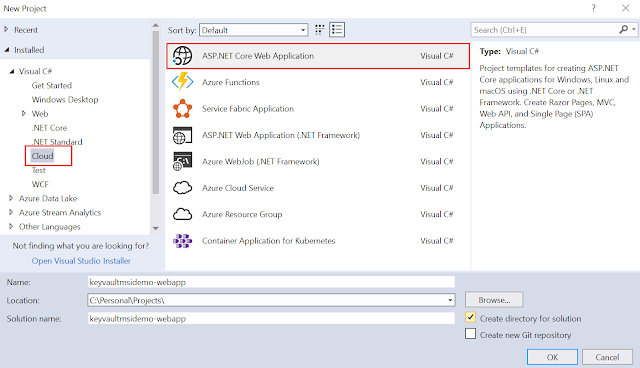The width and height of the screenshot is (640, 368).
Task: Click the ASP.NET Web Application (.NET Framework) icon
Action: (182, 135)
